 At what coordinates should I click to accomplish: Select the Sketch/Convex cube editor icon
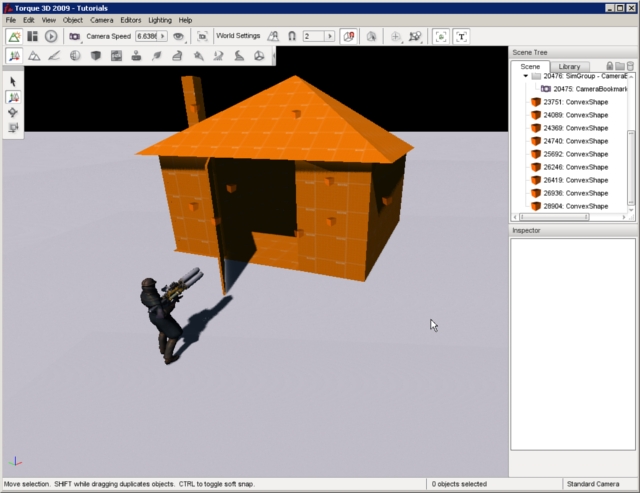pos(96,56)
